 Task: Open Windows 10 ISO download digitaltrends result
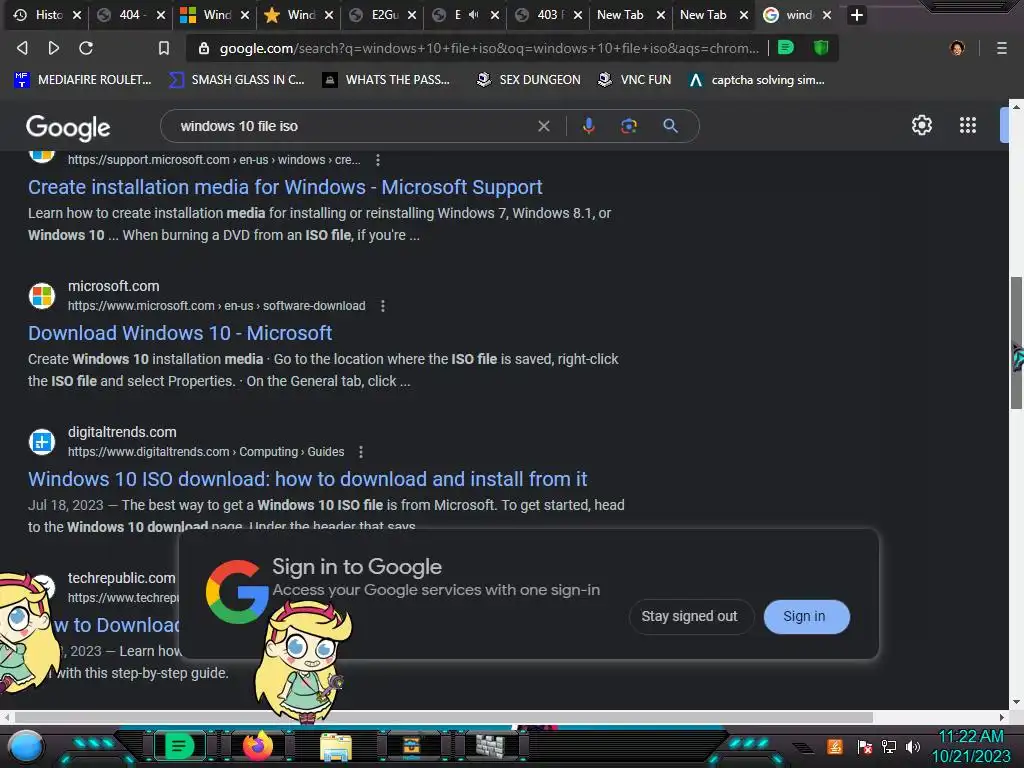tap(308, 479)
